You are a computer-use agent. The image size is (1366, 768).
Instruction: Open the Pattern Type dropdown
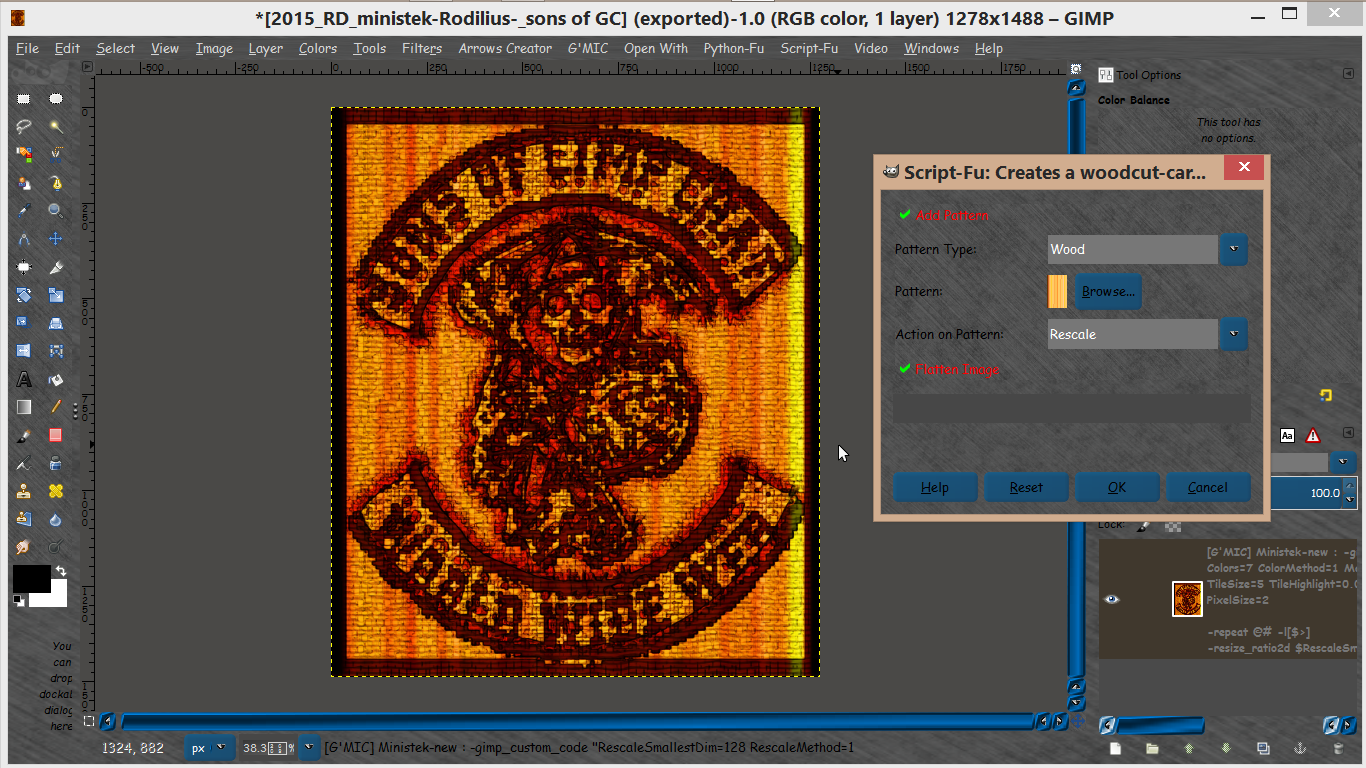[x=1147, y=249]
